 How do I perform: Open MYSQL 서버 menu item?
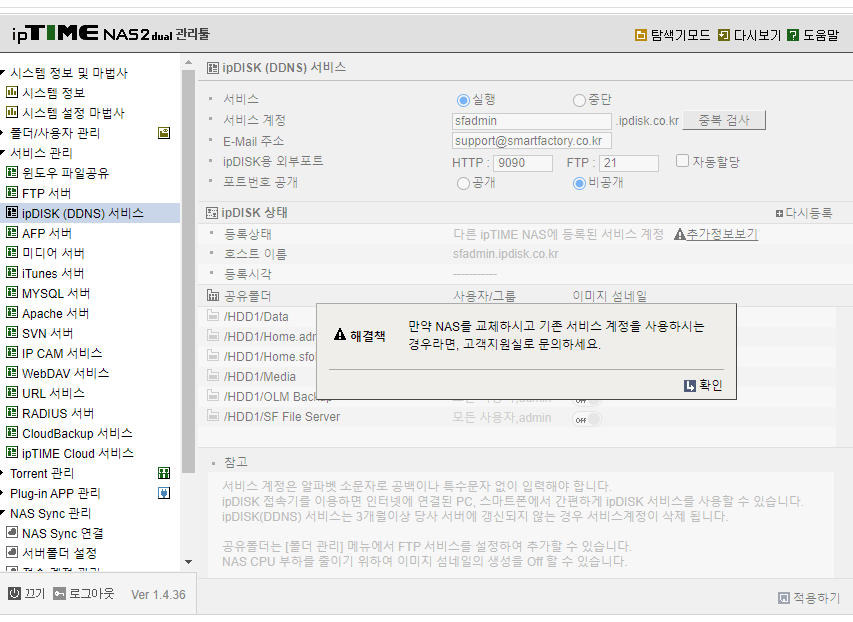[56, 293]
